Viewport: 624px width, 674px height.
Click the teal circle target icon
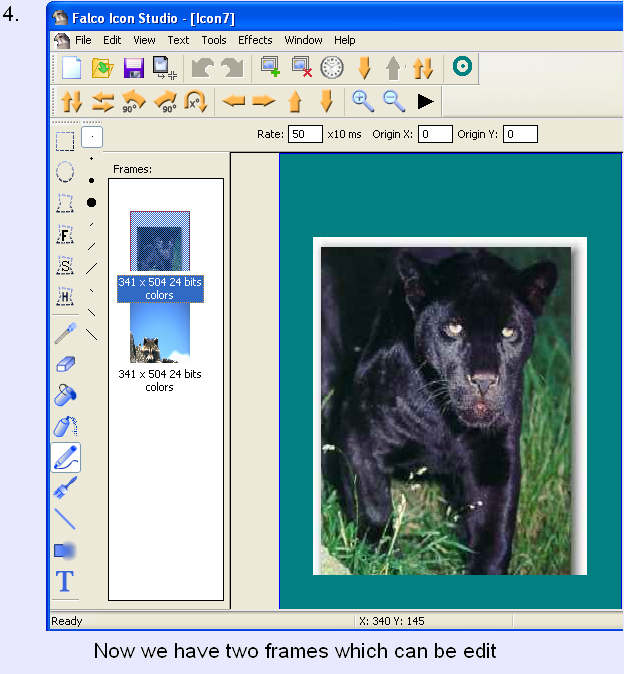[x=462, y=66]
